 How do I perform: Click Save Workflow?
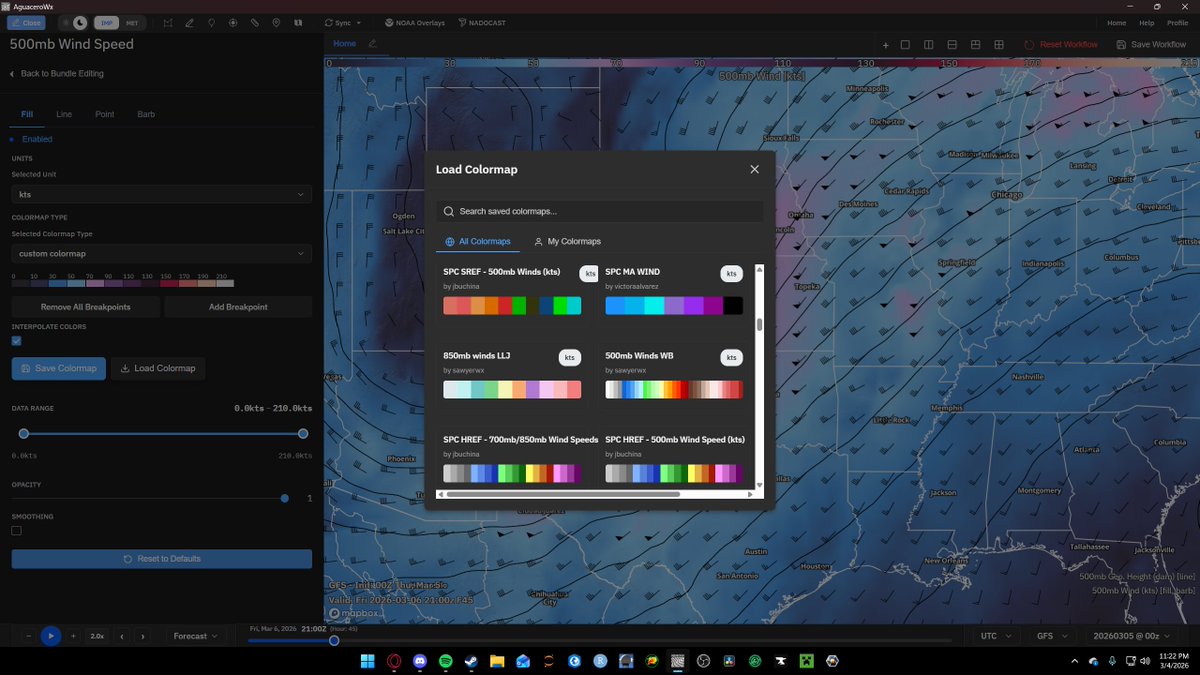(x=1149, y=45)
